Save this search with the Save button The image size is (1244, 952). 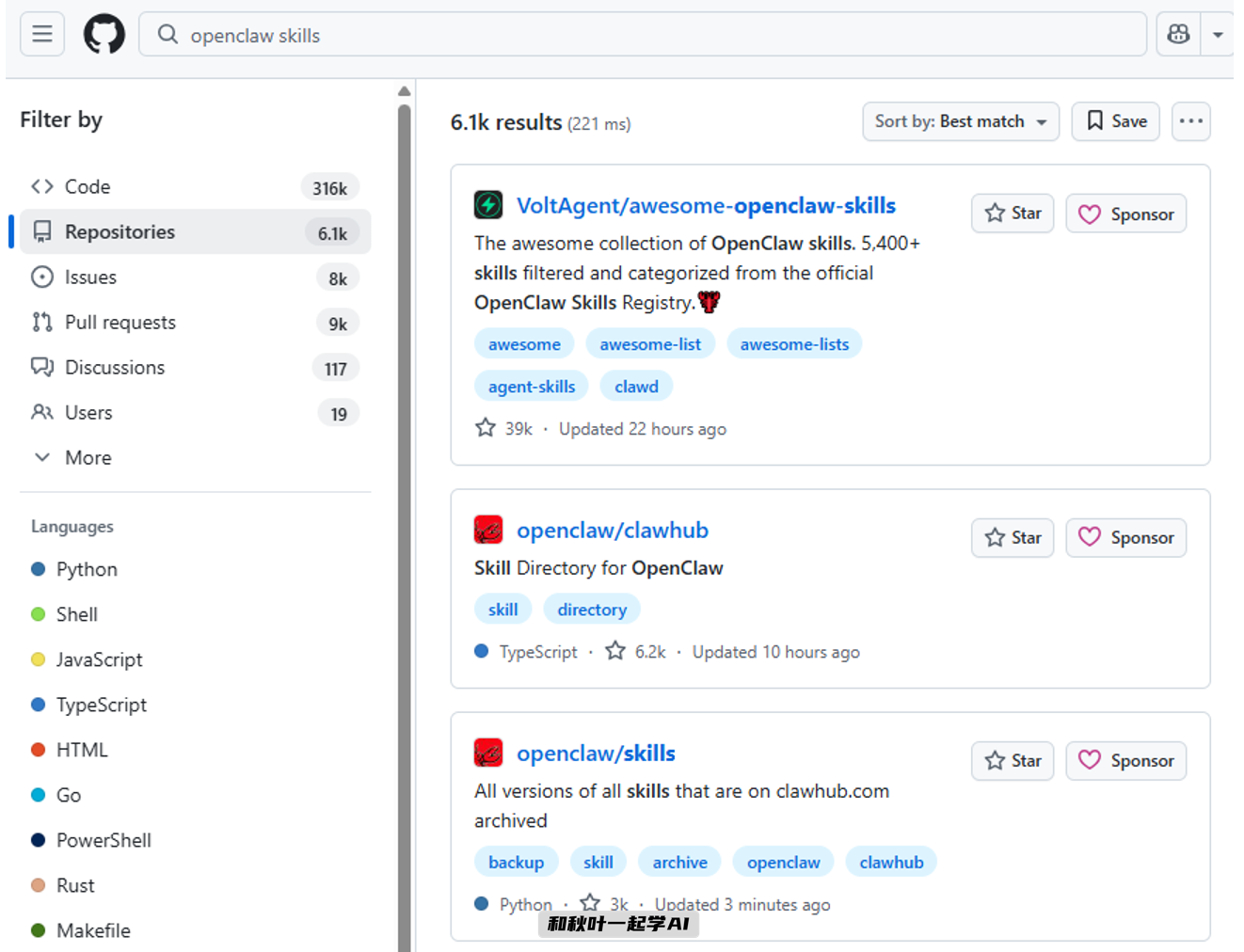click(1115, 121)
